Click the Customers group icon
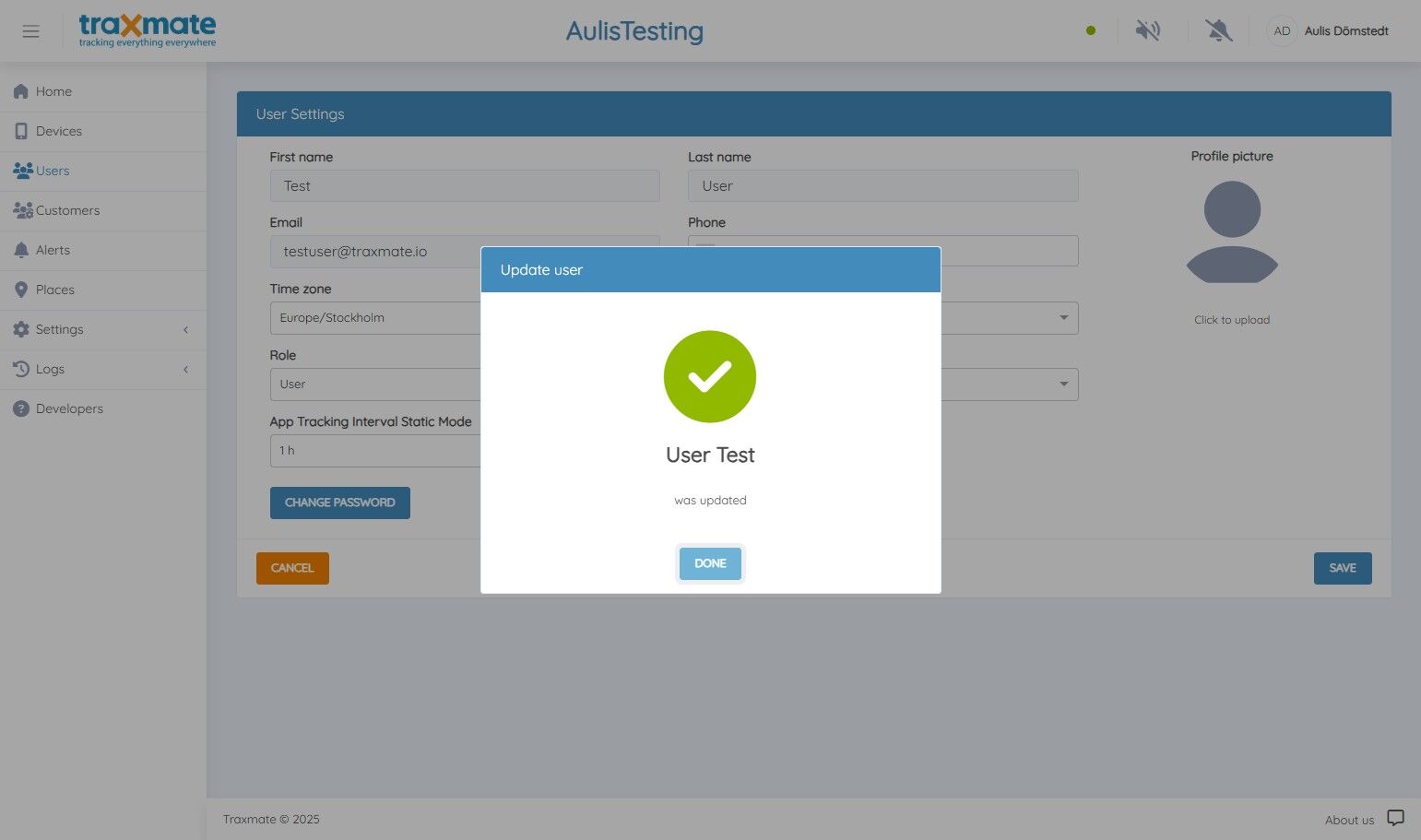Viewport: 1421px width, 840px height. 23,210
